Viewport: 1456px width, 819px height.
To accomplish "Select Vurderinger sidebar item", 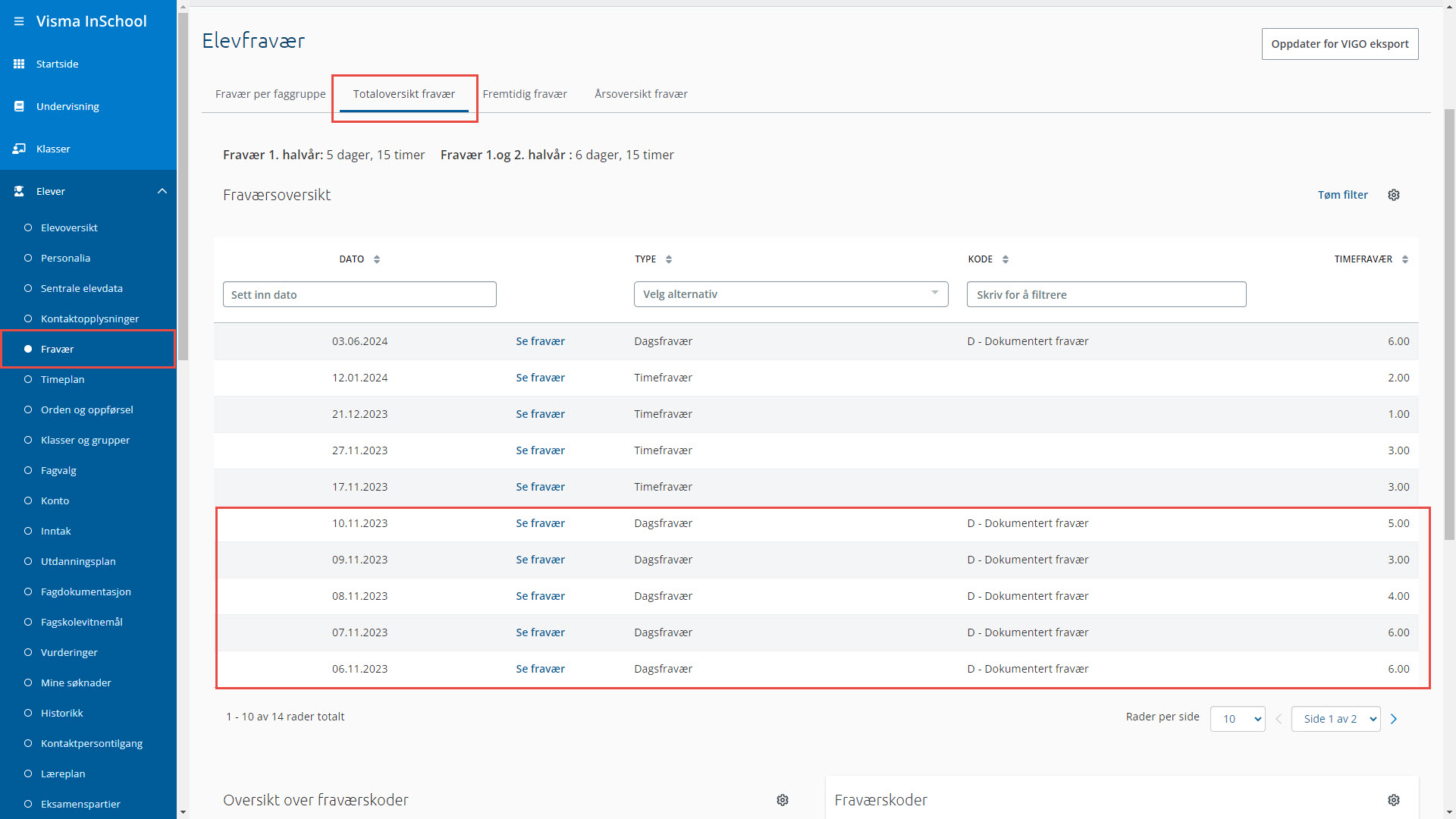I will (69, 652).
